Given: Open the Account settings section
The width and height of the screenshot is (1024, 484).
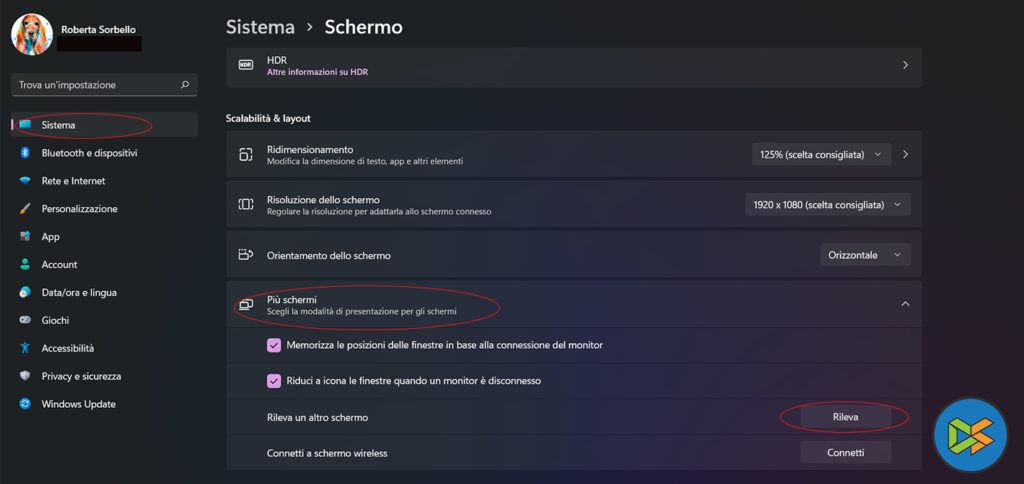Looking at the screenshot, I should pyautogui.click(x=59, y=265).
